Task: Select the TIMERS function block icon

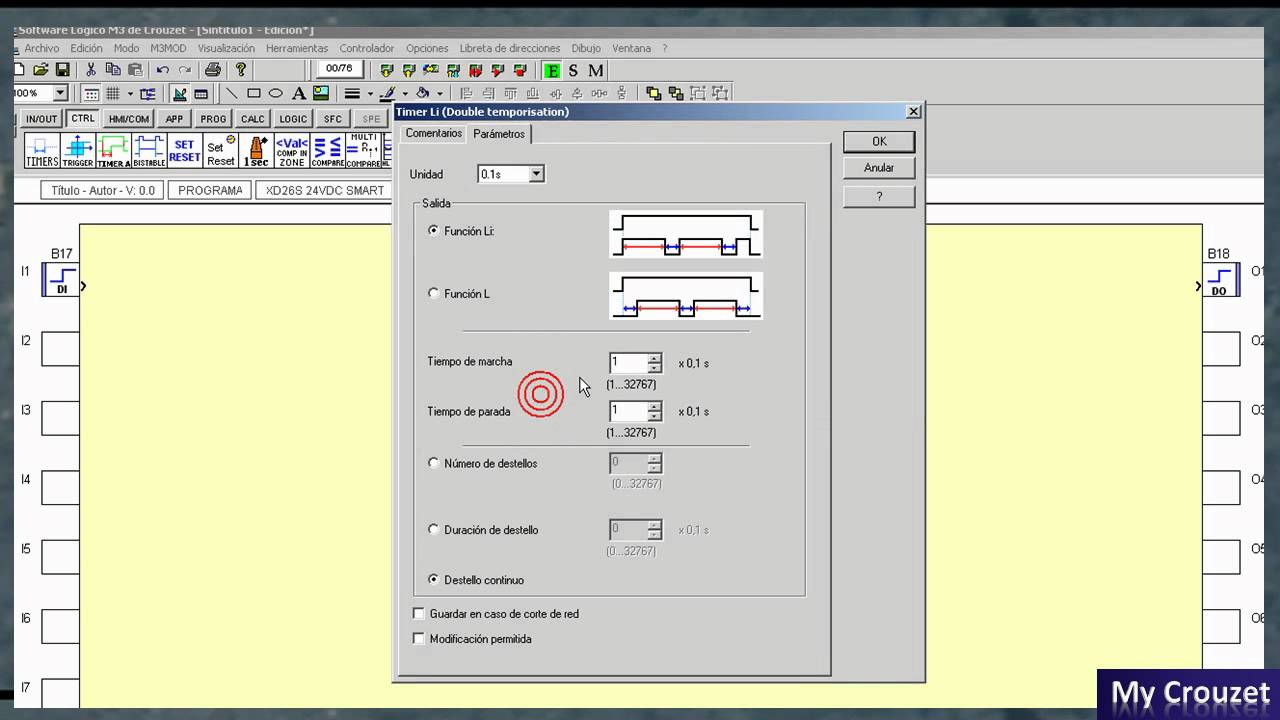Action: (x=42, y=151)
